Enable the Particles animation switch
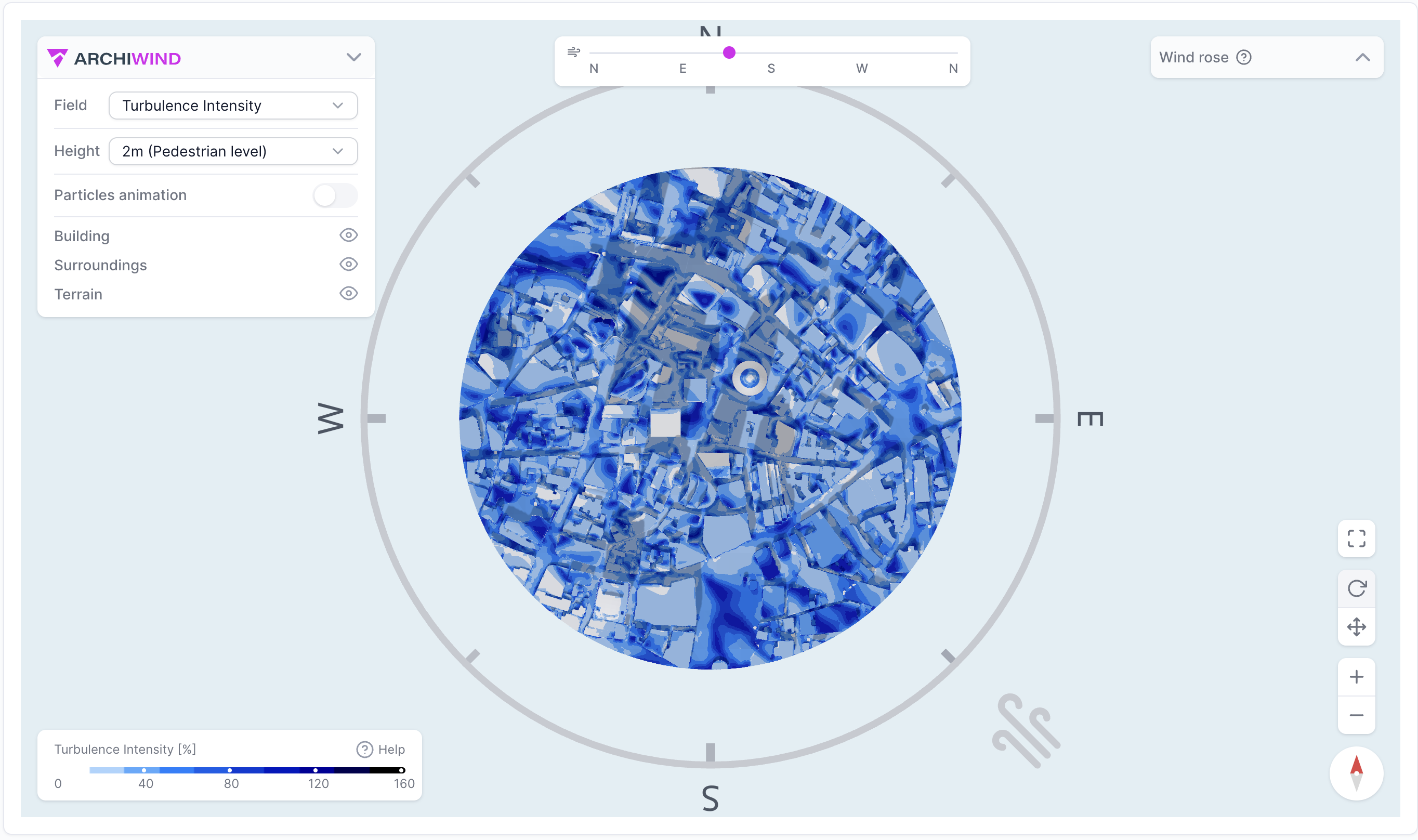 point(335,195)
